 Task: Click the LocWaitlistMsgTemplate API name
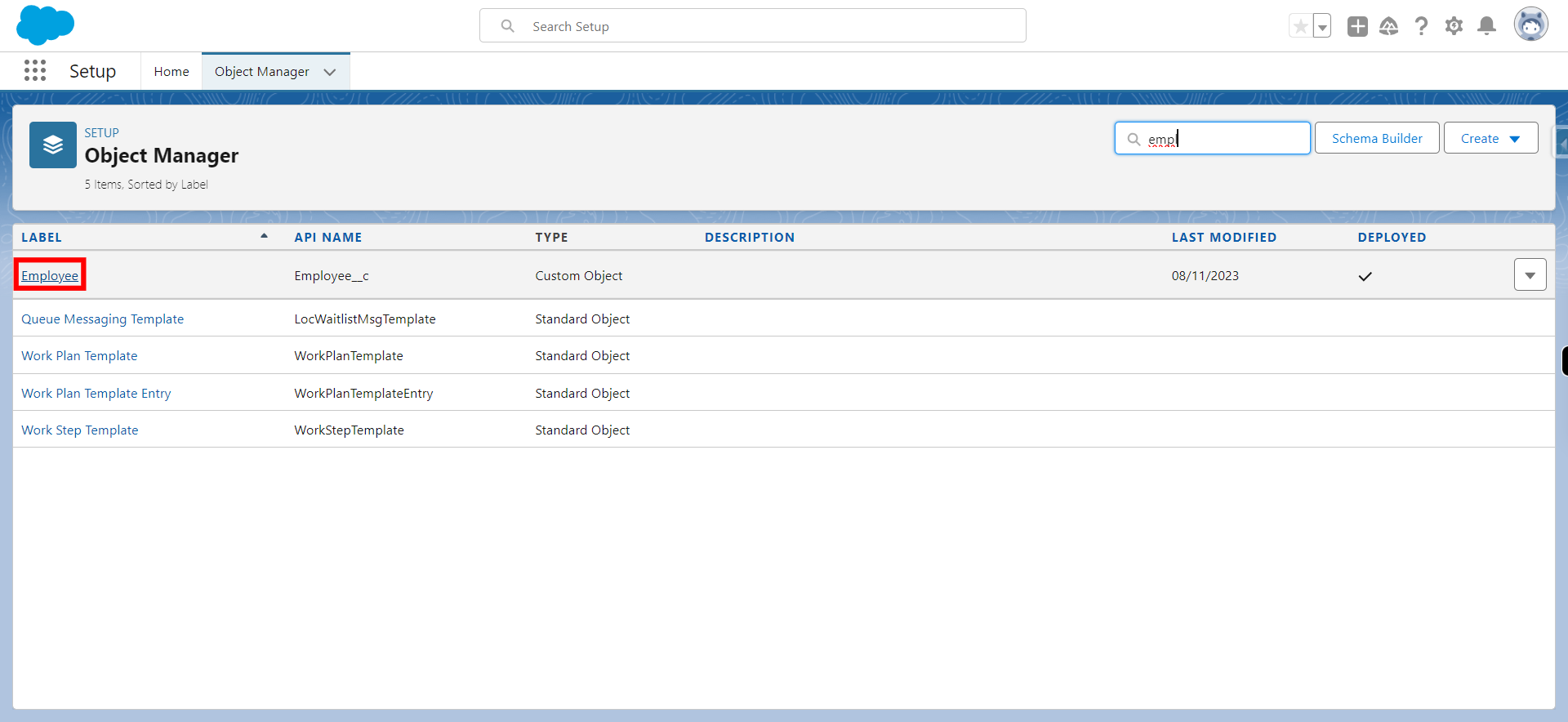pos(365,319)
